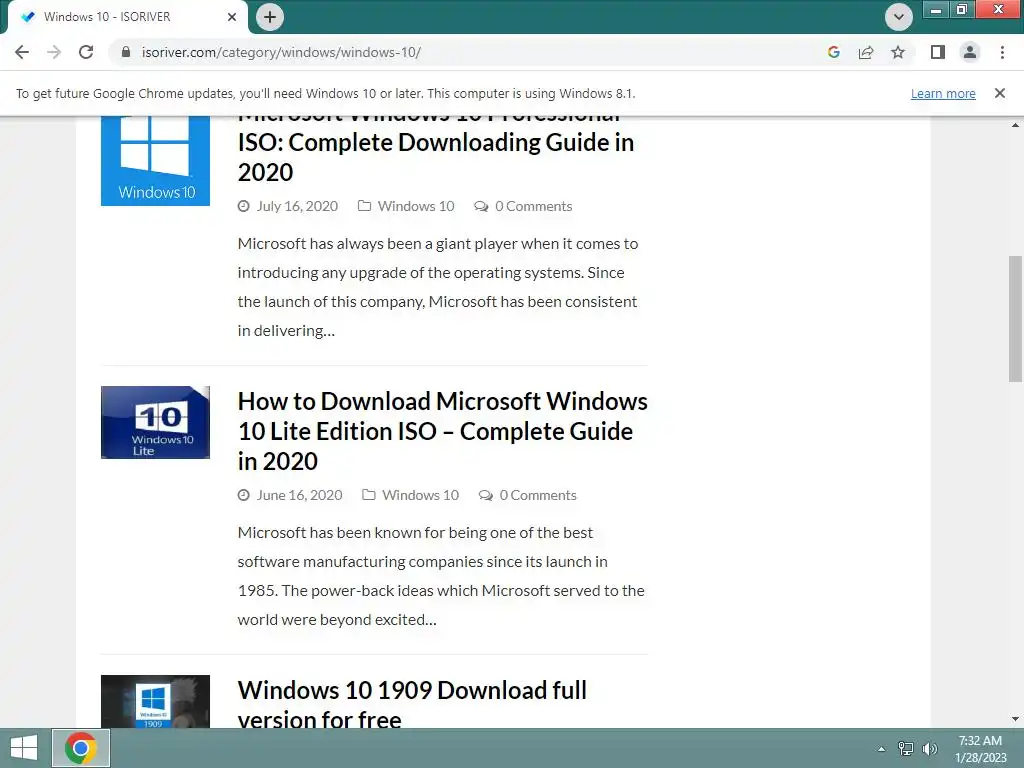Click the comments bubble icon on the July post
The image size is (1024, 768).
pyautogui.click(x=481, y=206)
